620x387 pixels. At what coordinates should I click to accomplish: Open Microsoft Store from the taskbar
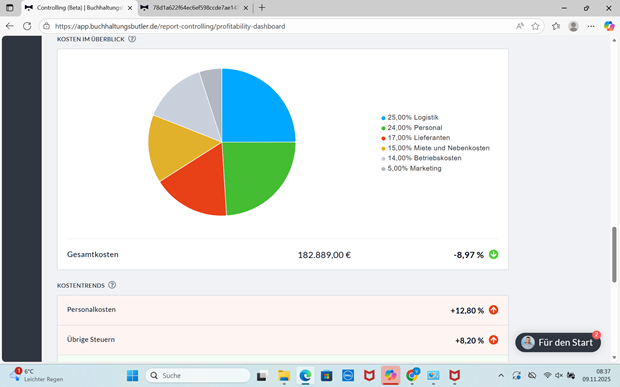(327, 375)
